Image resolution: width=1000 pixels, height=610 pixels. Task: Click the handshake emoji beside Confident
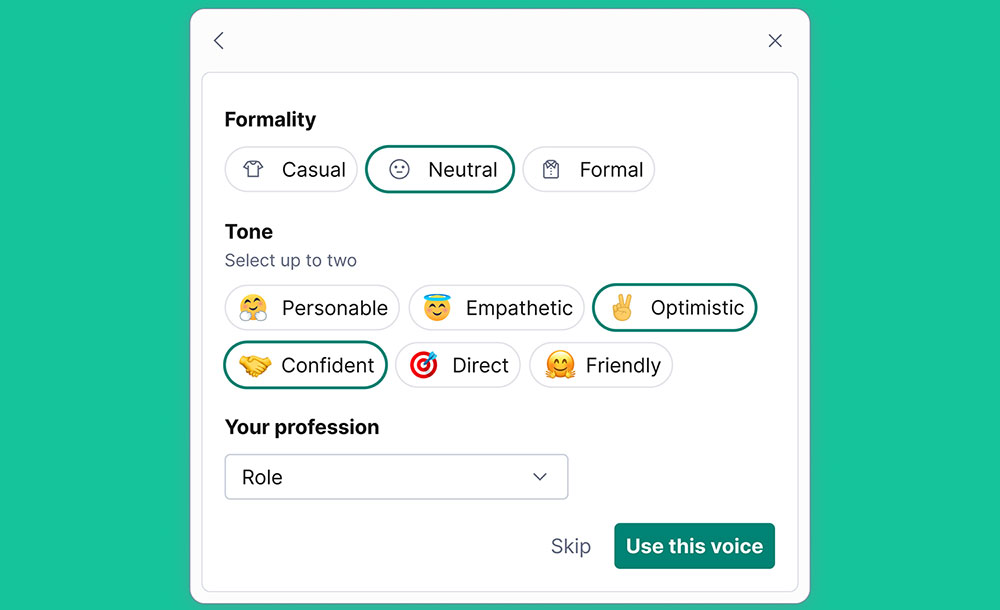254,365
